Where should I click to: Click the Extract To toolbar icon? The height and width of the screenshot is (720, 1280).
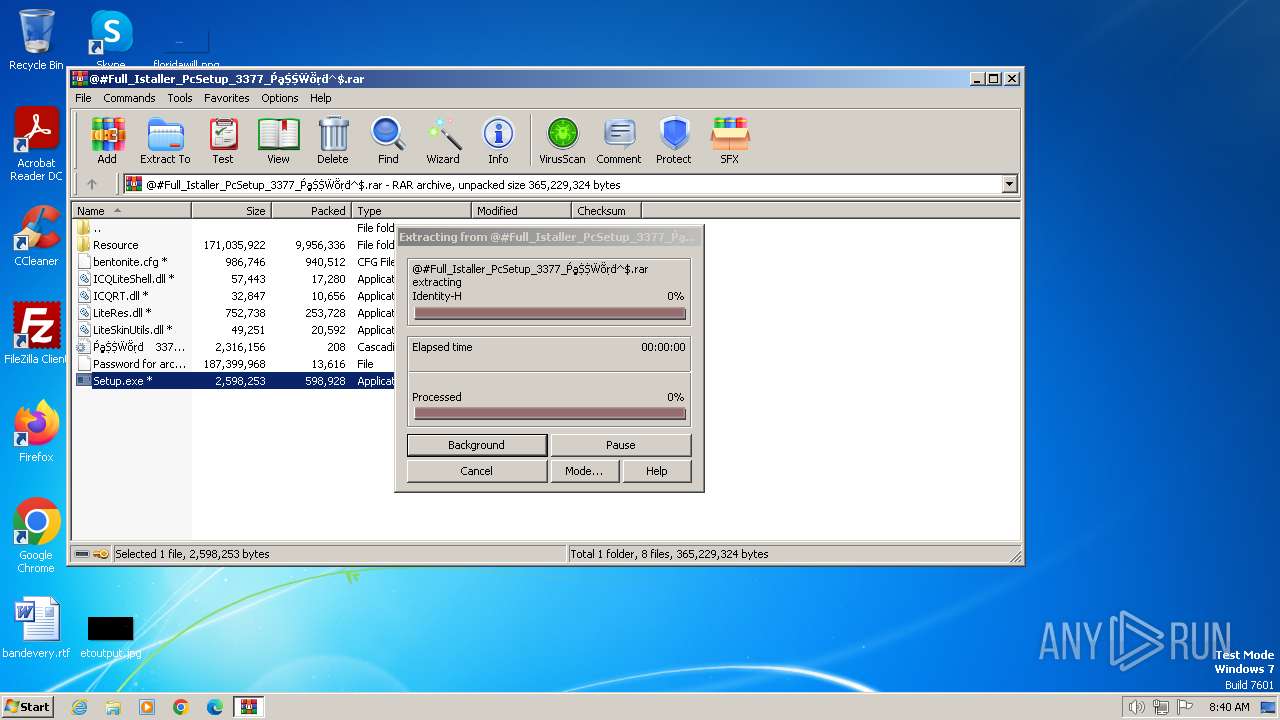165,140
